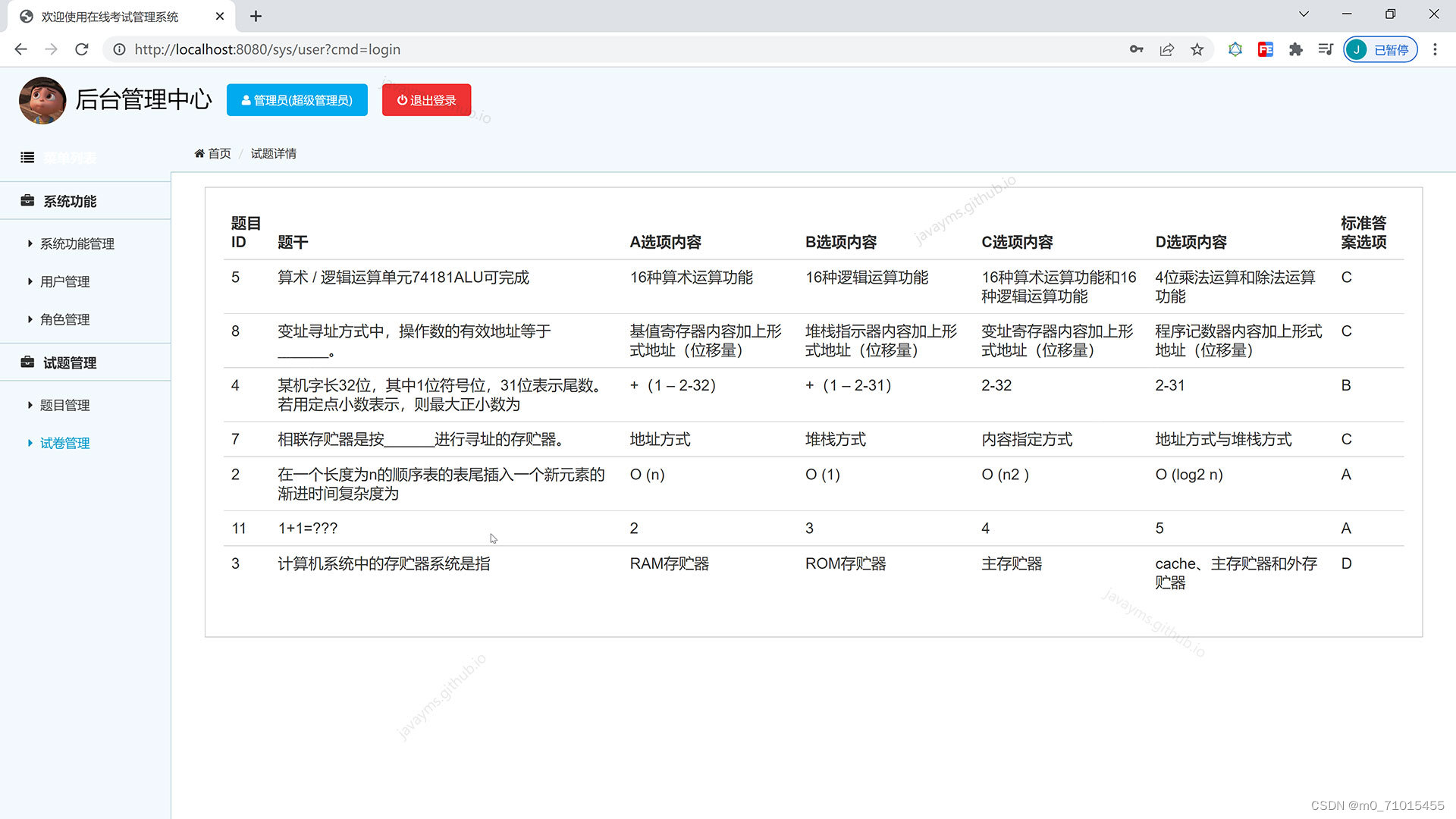Open the 首页 breadcrumb link
1456x819 pixels.
click(218, 152)
